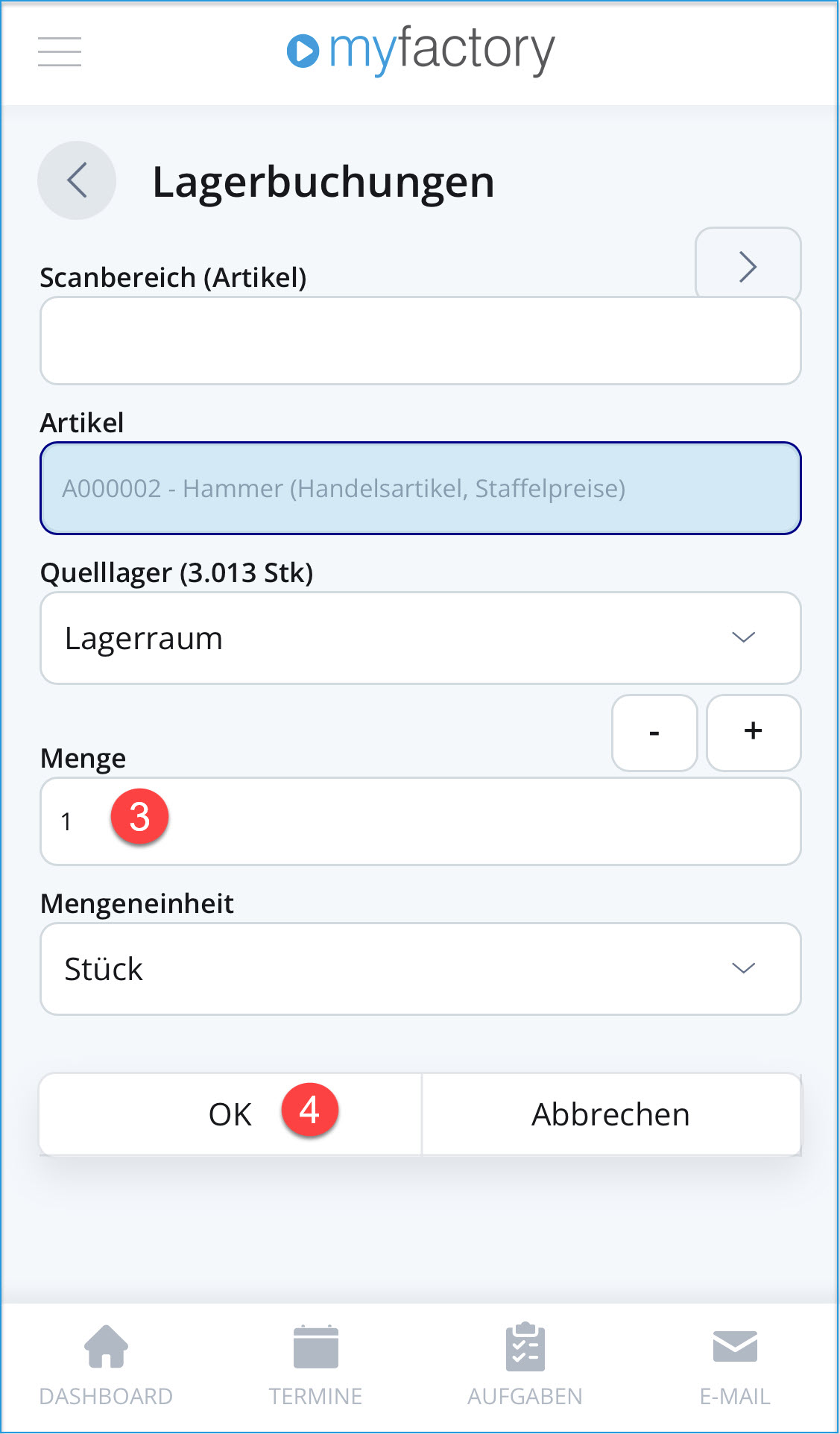Open the Aufgaben clipboard icon
The image size is (840, 1434).
pos(525,1347)
